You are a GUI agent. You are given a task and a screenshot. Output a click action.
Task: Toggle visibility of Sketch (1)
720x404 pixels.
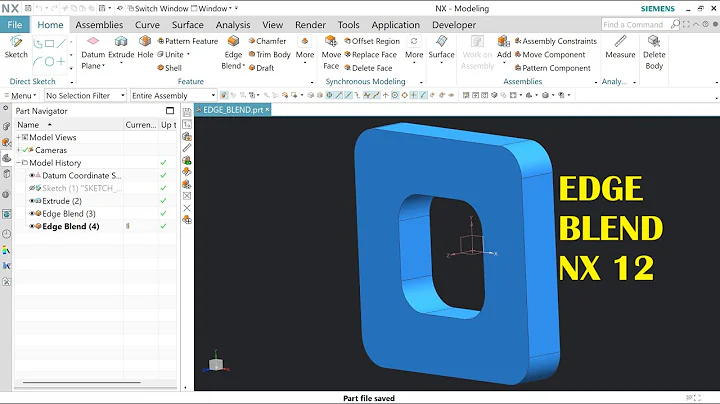click(x=32, y=188)
